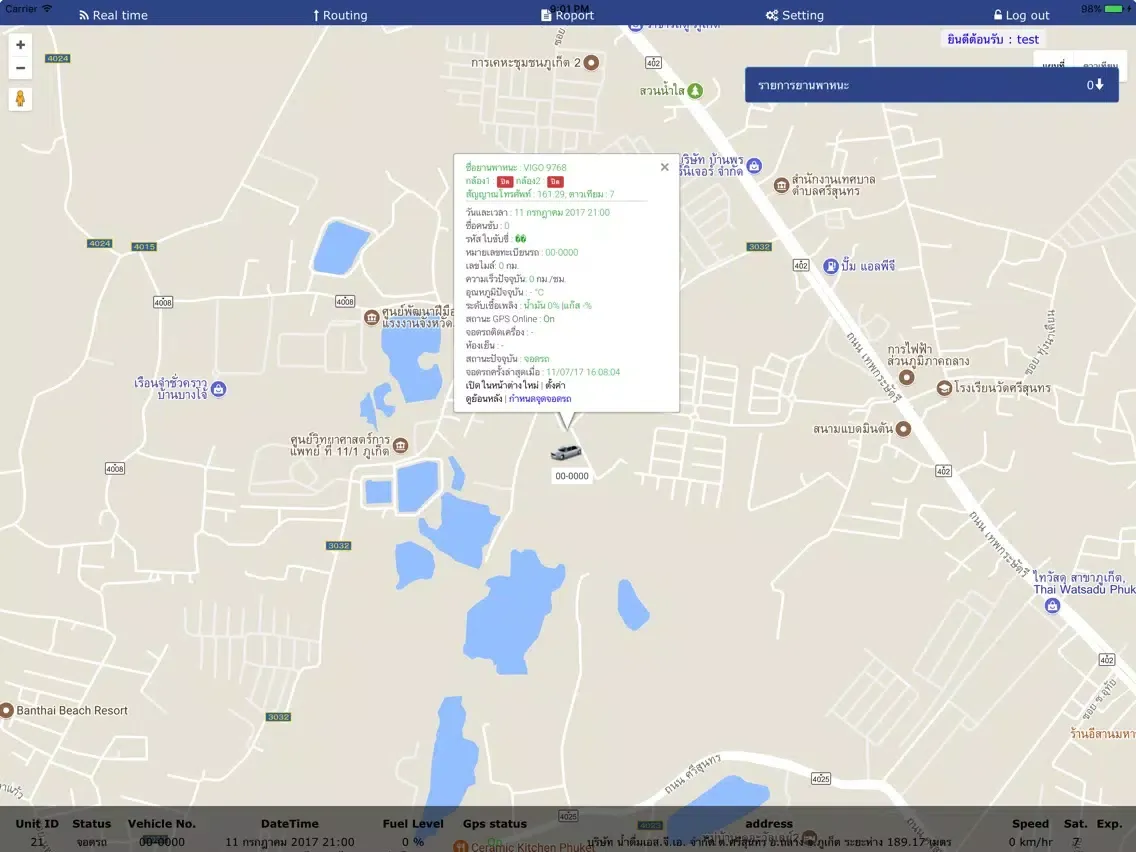Click the address column header

[x=769, y=824]
